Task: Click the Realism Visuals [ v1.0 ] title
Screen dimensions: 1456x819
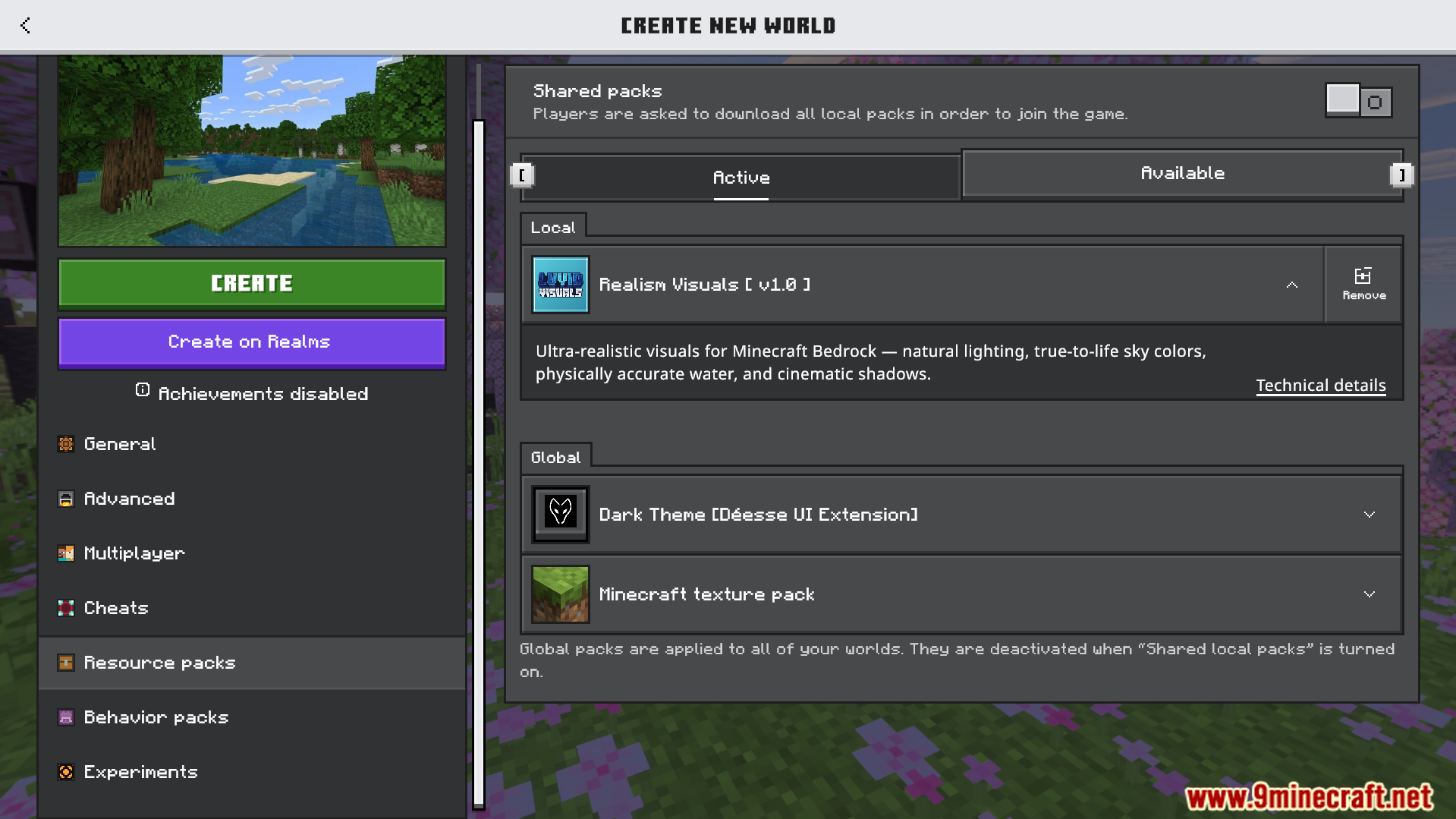Action: [705, 285]
